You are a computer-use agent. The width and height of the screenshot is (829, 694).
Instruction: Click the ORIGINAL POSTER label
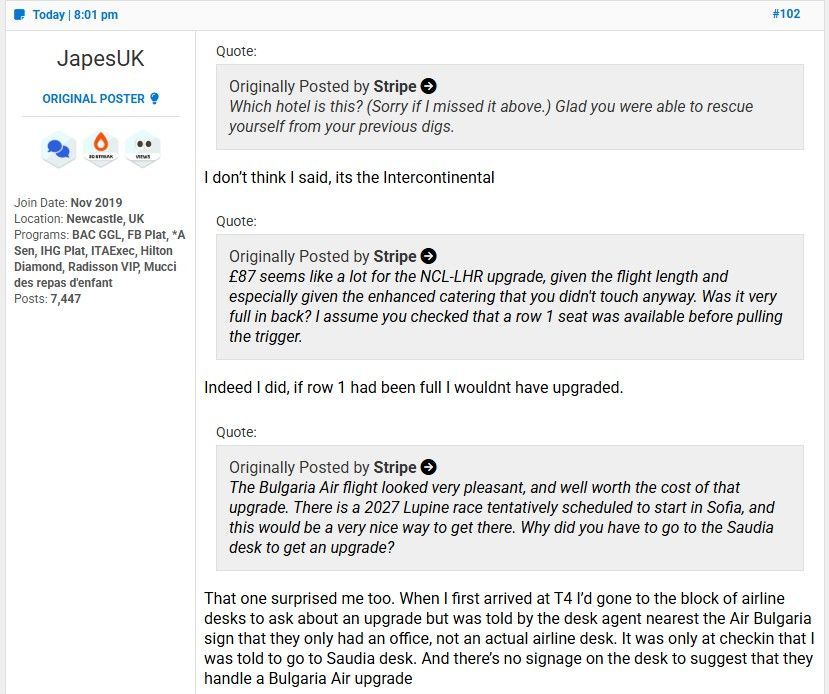tap(94, 99)
